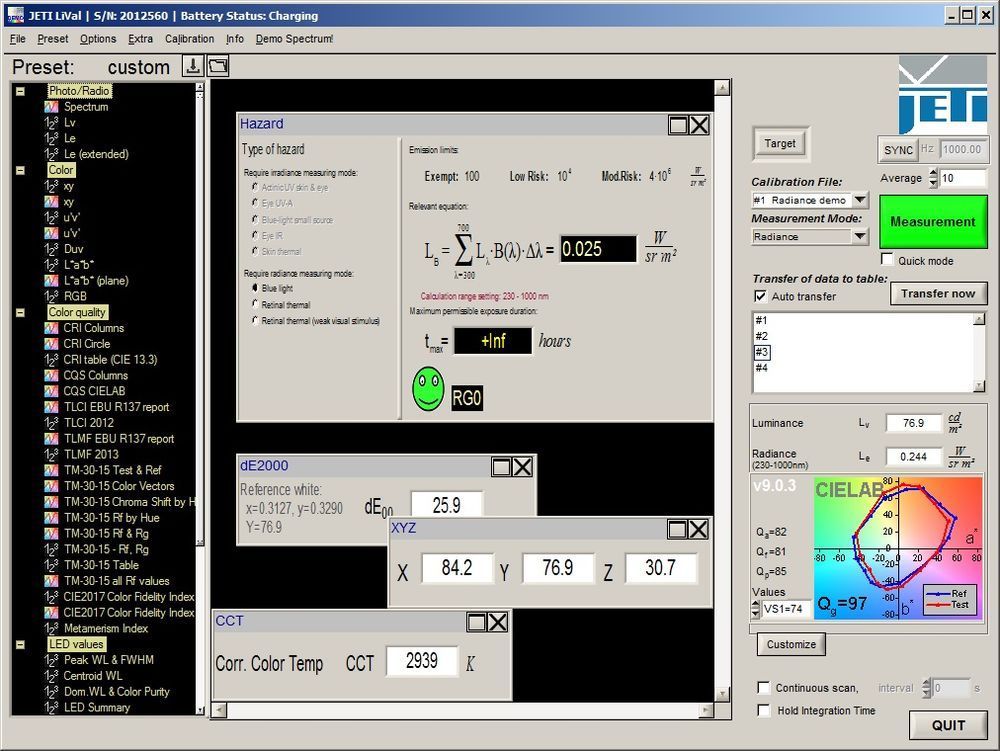The height and width of the screenshot is (751, 1000).
Task: Select the Retinal thermal radio button
Action: pos(254,304)
